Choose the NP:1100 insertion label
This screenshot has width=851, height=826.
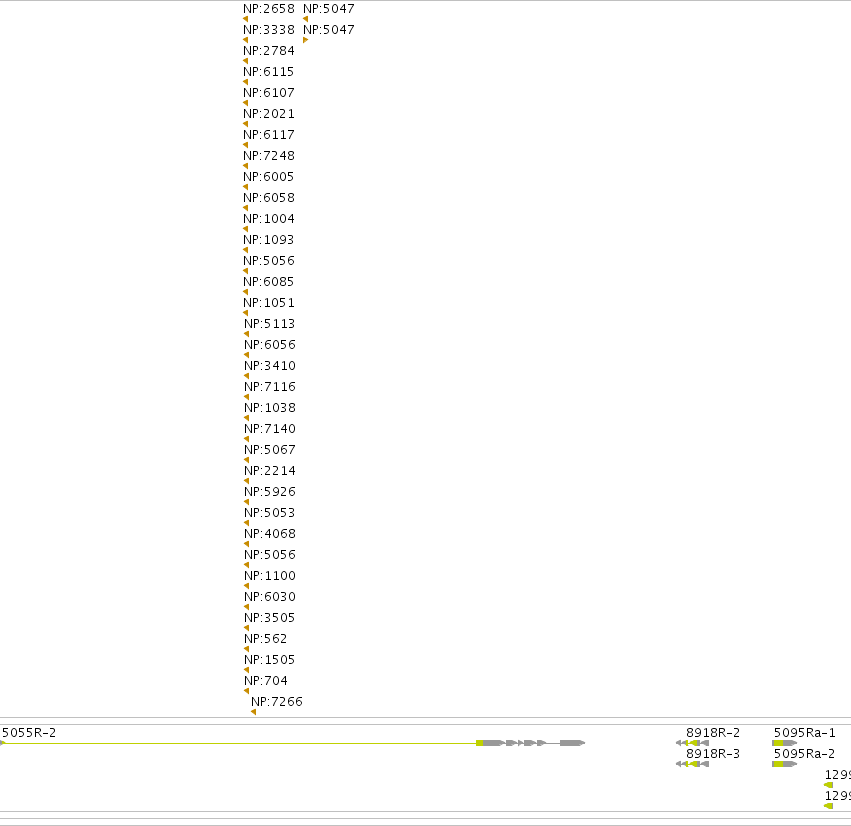270,576
